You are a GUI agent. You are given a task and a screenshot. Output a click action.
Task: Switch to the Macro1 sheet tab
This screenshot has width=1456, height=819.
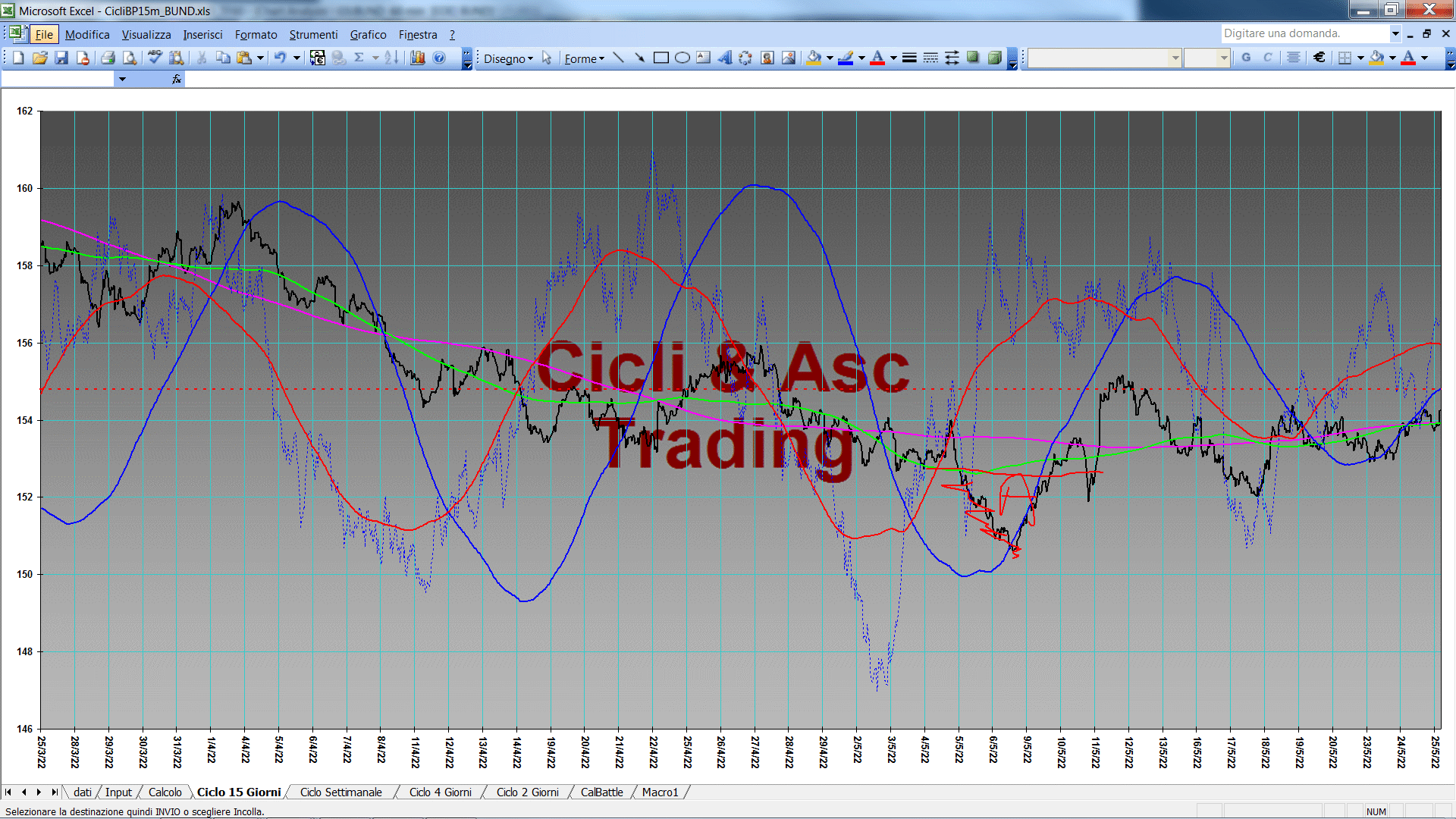click(661, 792)
